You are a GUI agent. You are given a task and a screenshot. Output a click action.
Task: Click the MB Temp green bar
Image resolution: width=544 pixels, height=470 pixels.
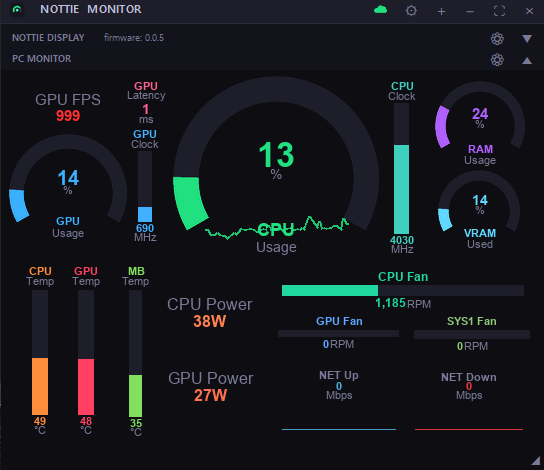click(136, 353)
